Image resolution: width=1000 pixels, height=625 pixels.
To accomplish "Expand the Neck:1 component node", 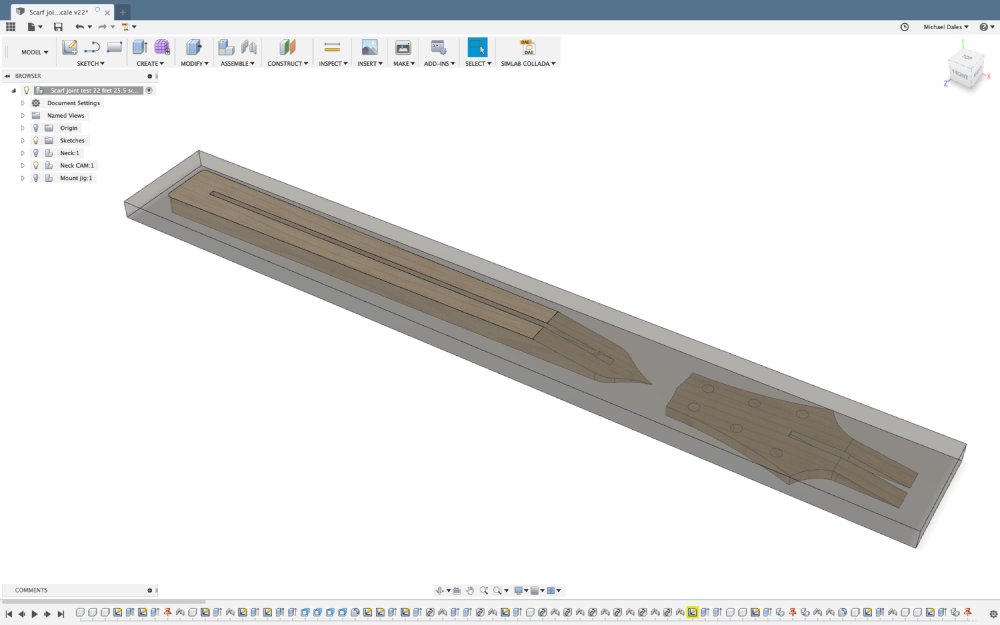I will pyautogui.click(x=23, y=153).
